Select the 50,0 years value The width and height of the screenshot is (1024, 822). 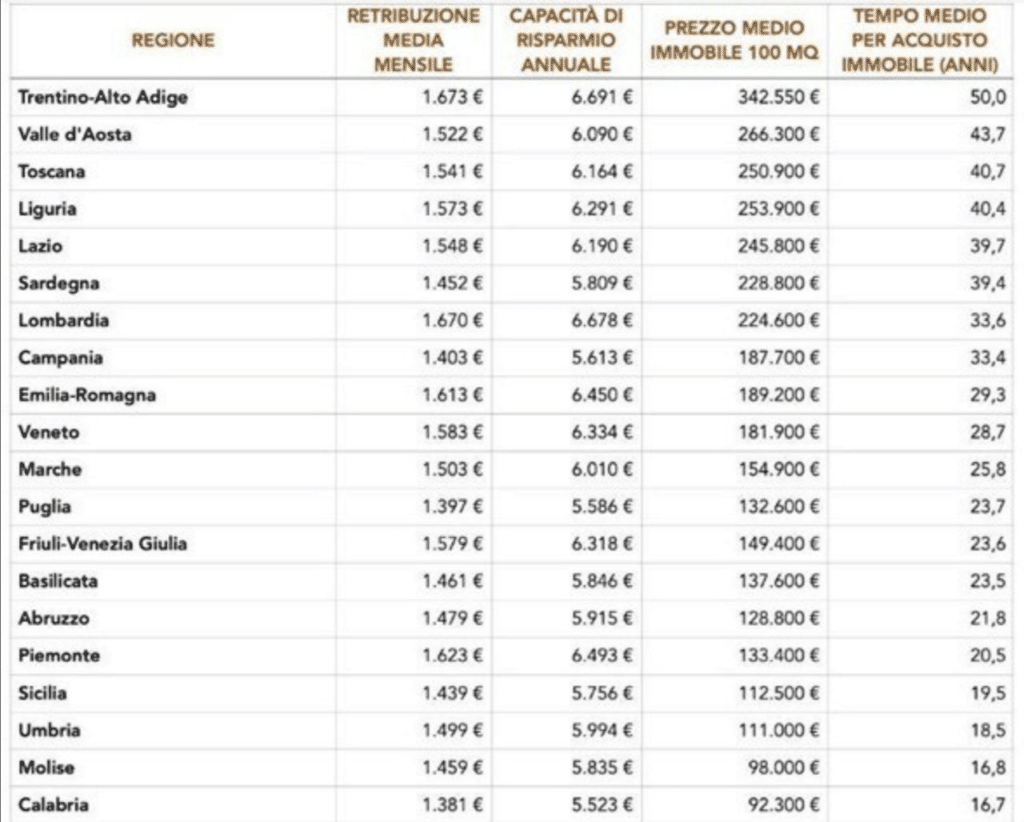click(x=988, y=97)
